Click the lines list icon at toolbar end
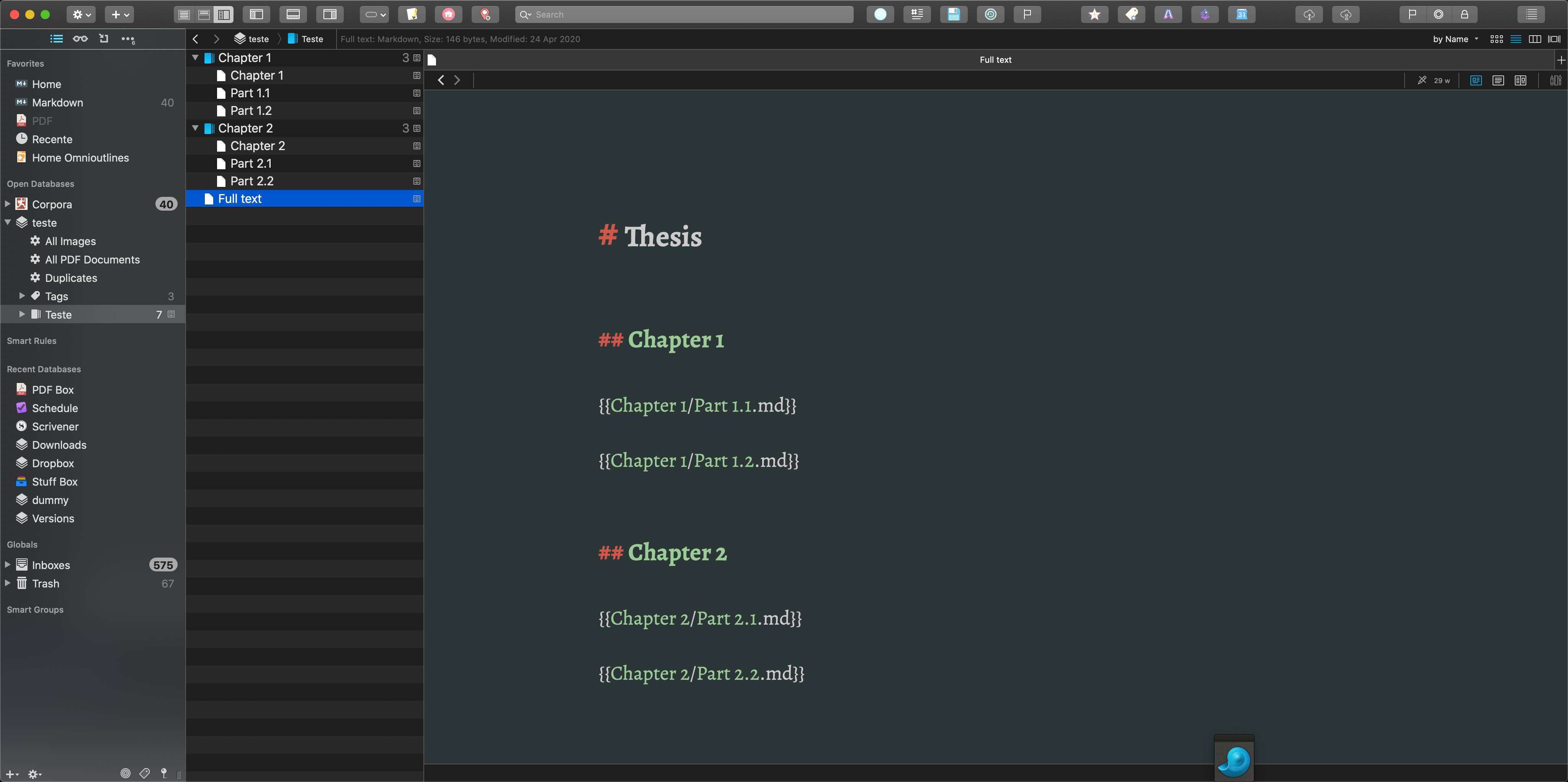This screenshot has height=782, width=1568. pos(1532,15)
